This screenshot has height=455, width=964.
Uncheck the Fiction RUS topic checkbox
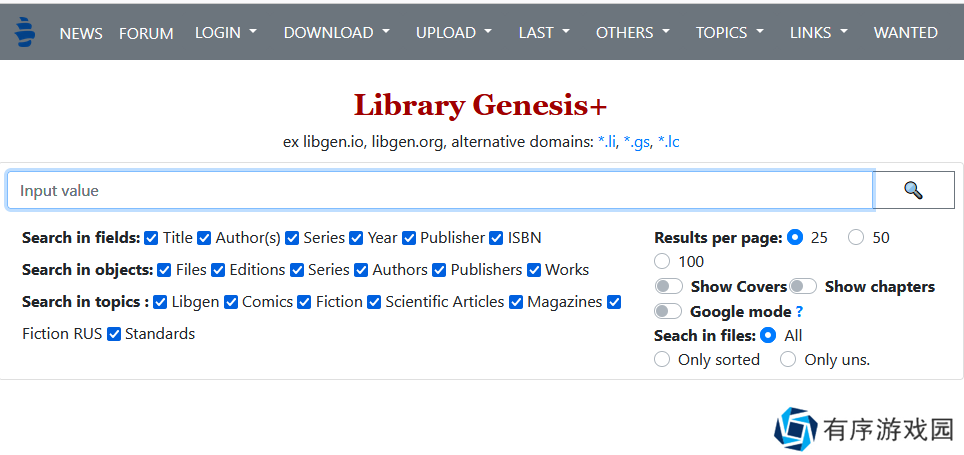pyautogui.click(x=614, y=302)
